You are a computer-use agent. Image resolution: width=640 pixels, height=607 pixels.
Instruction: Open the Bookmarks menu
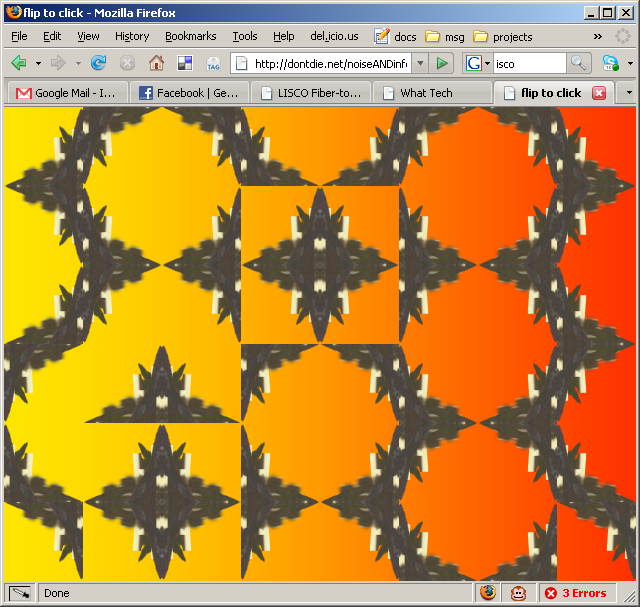[191, 36]
